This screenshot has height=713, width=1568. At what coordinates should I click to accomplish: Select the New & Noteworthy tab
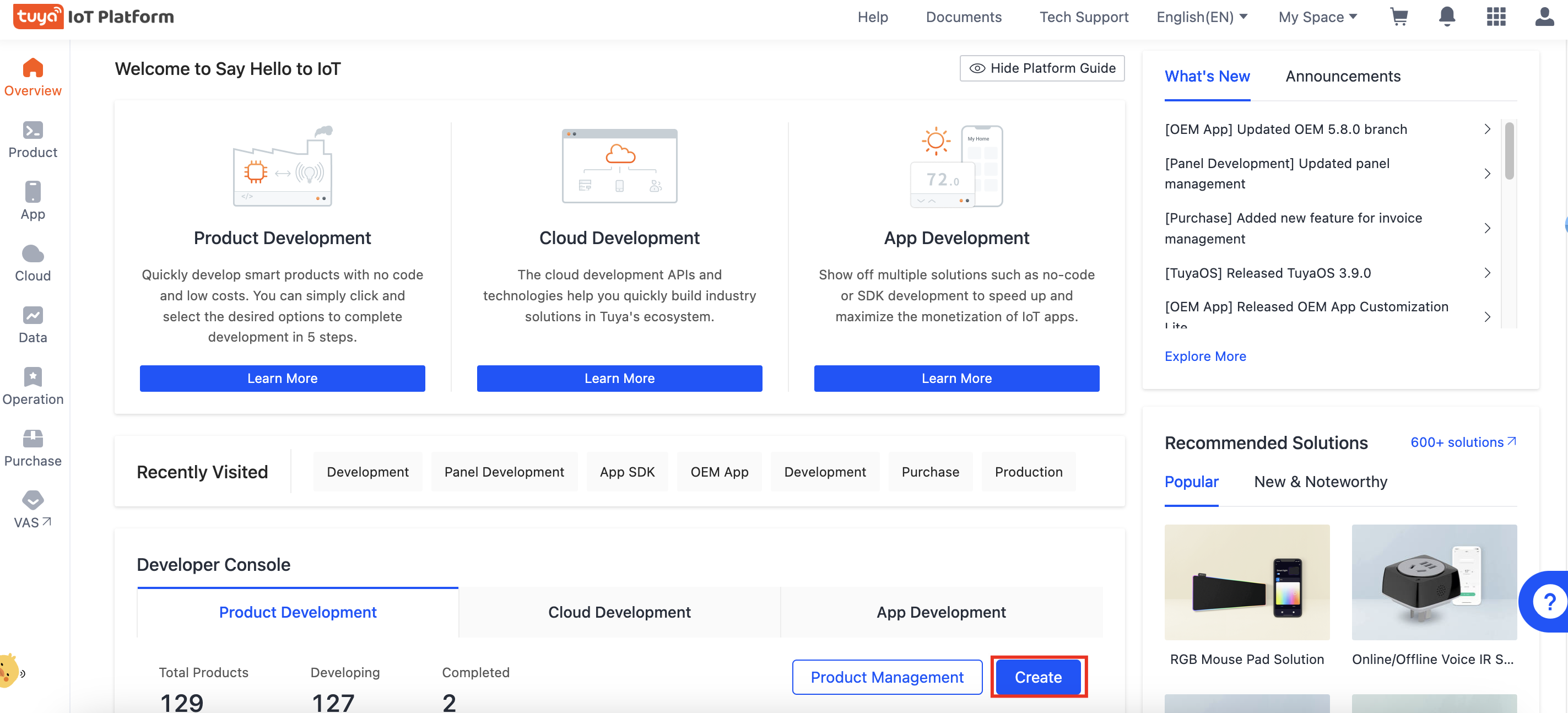tap(1320, 482)
